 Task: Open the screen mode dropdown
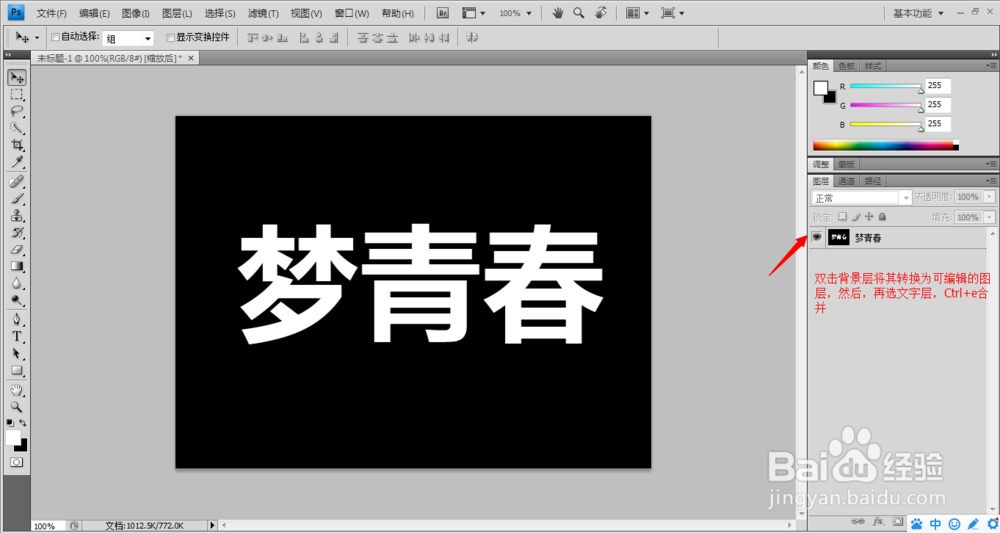[x=673, y=13]
